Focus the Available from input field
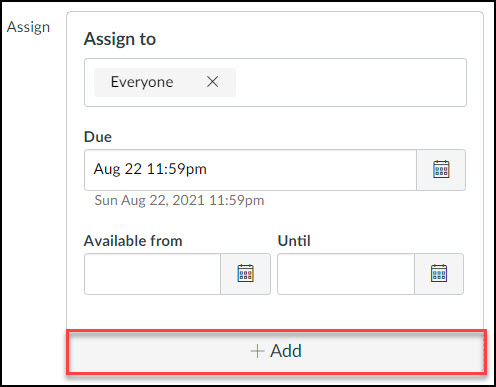Screen dimensions: 496x387 (153, 274)
